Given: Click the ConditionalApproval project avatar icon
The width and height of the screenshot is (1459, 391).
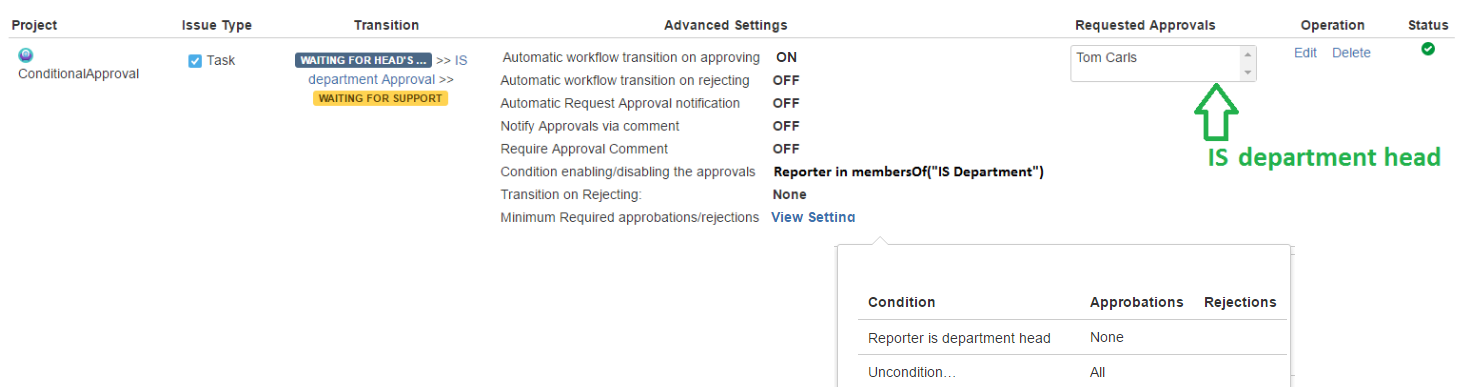Looking at the screenshot, I should tap(26, 55).
